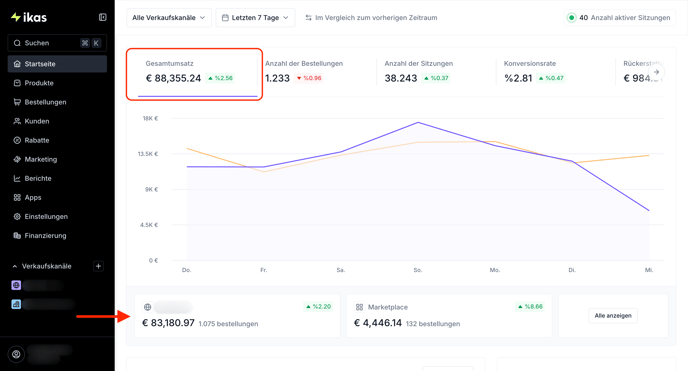Click the Marketplace revenue card
The width and height of the screenshot is (688, 371).
tap(449, 316)
